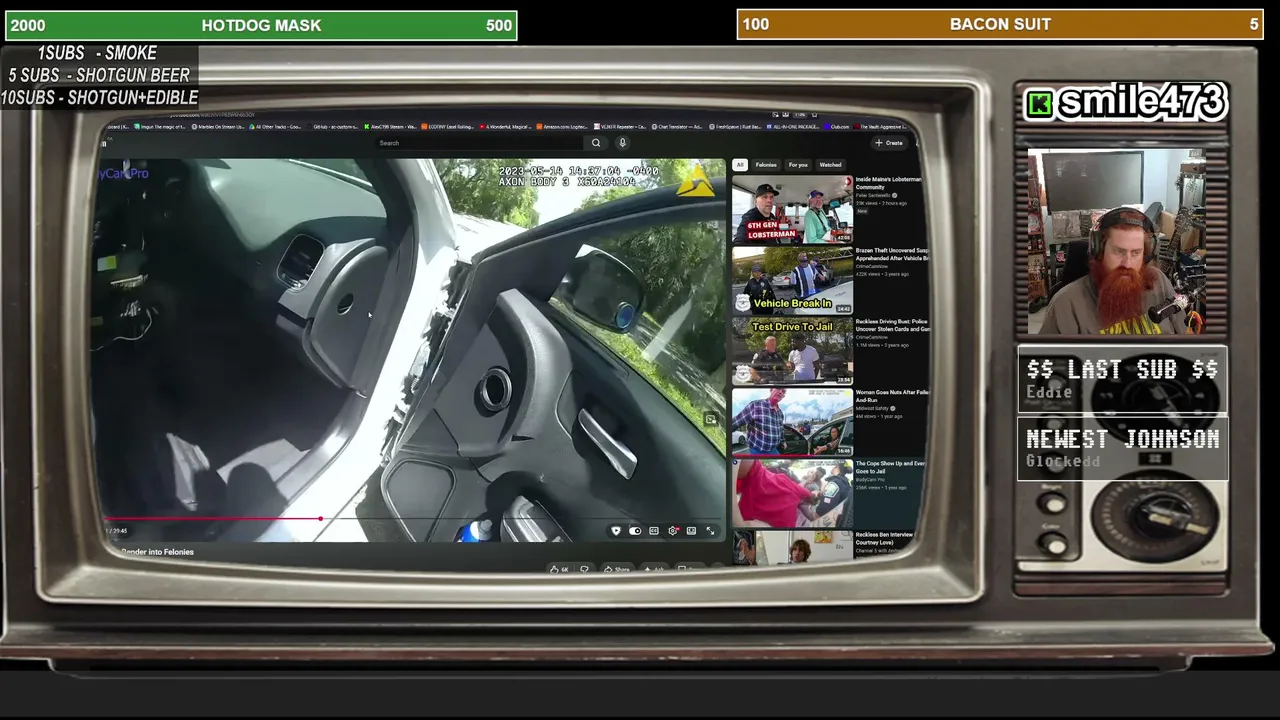
Task: Open the Woman Goes Nuts video thumbnail
Action: click(x=792, y=422)
